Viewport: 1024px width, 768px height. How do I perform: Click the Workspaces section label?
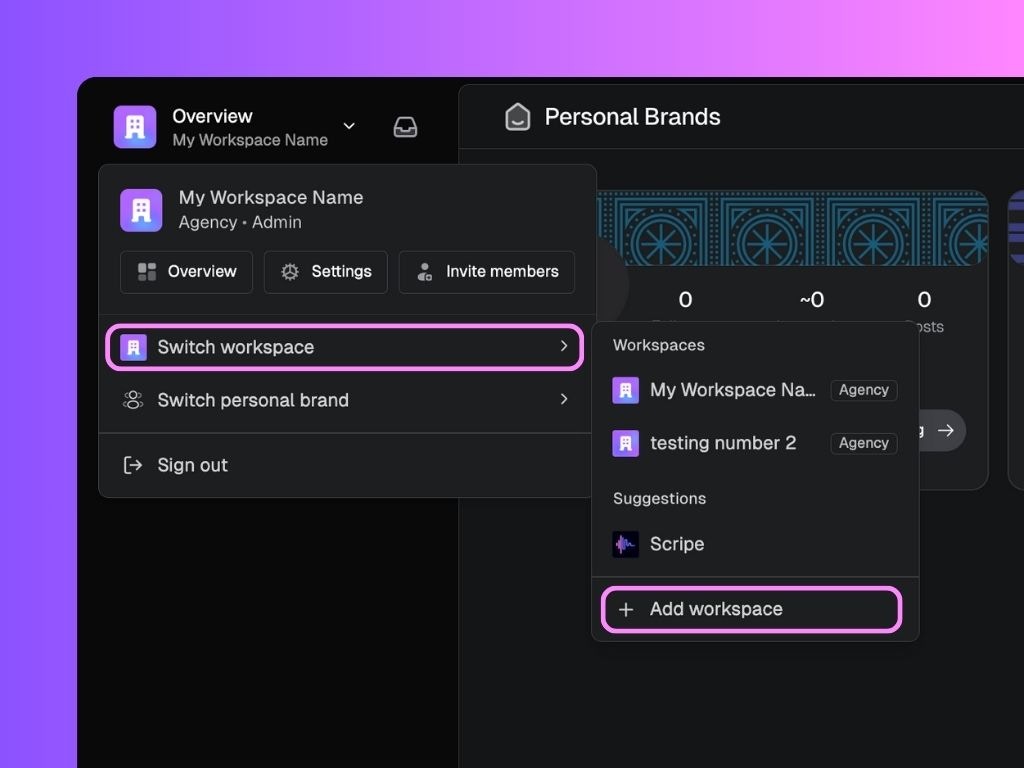pos(658,345)
